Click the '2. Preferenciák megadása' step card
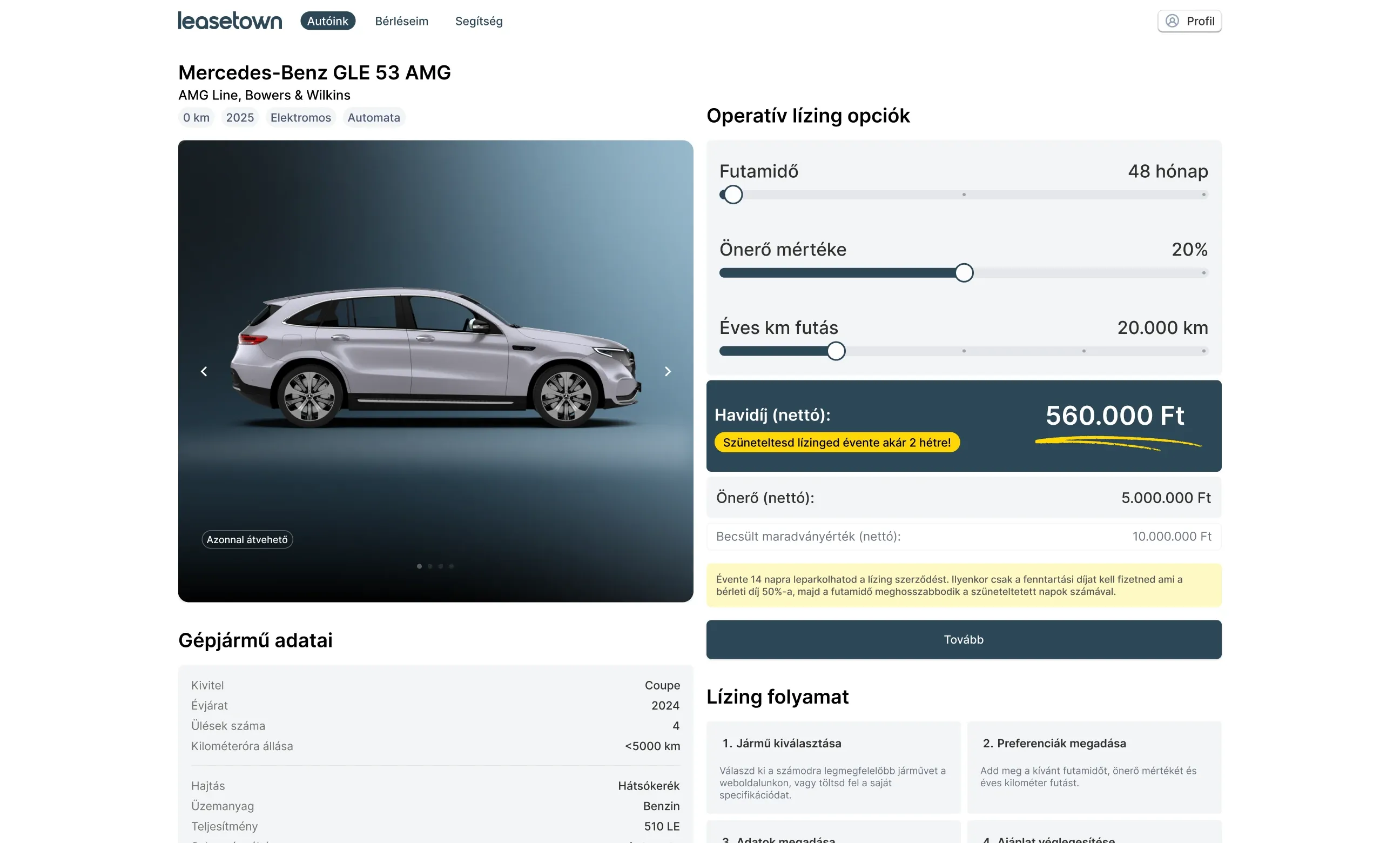Viewport: 1400px width, 843px height. click(x=1094, y=767)
